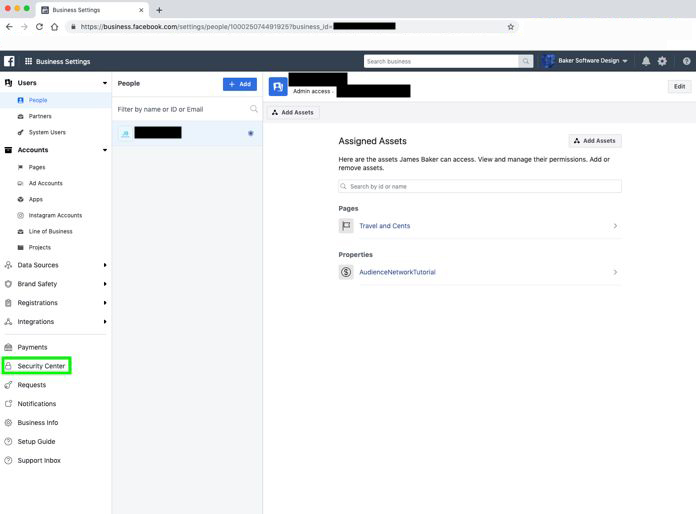Image resolution: width=696 pixels, height=514 pixels.
Task: Open Notifications in sidebar
Action: click(36, 403)
